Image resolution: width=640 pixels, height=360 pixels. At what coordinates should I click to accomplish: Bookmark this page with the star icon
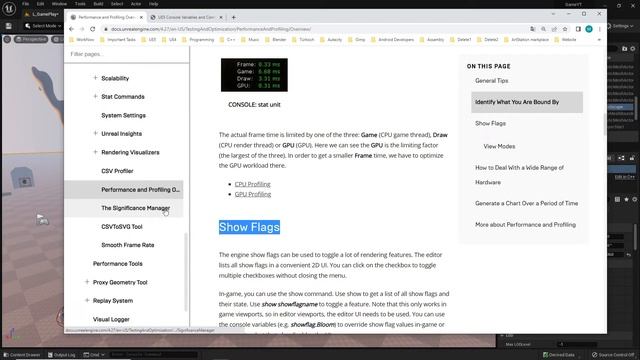pos(565,29)
